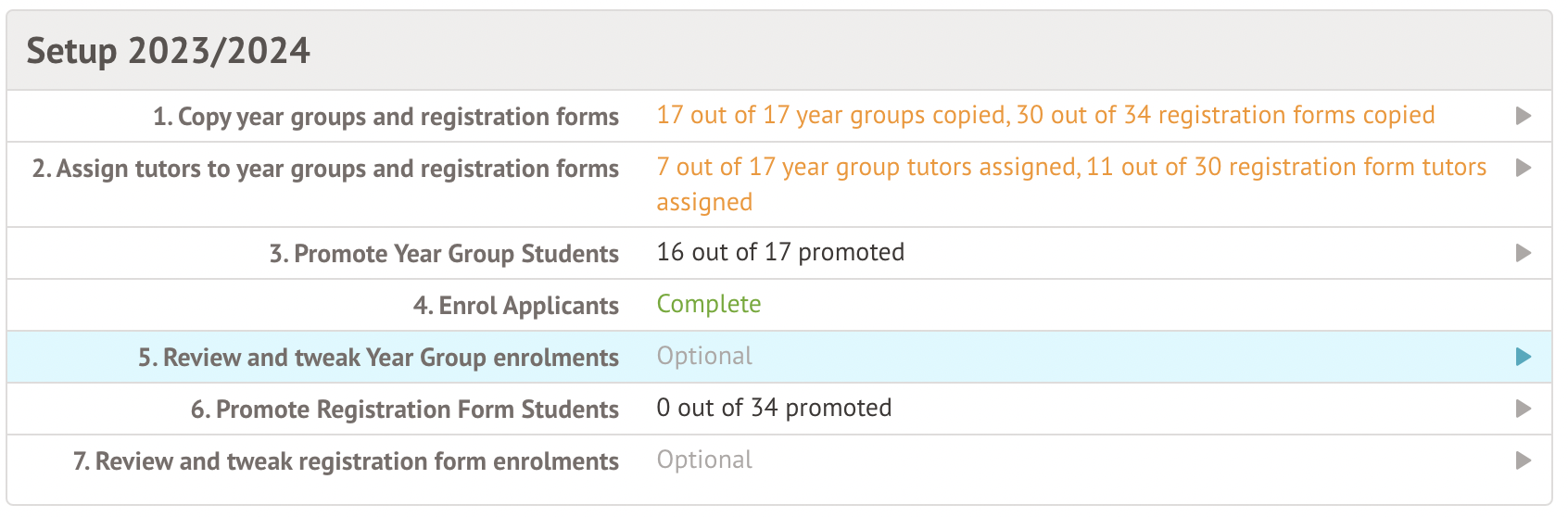
Task: Click arrow beside Copy year groups row
Action: click(x=1523, y=116)
